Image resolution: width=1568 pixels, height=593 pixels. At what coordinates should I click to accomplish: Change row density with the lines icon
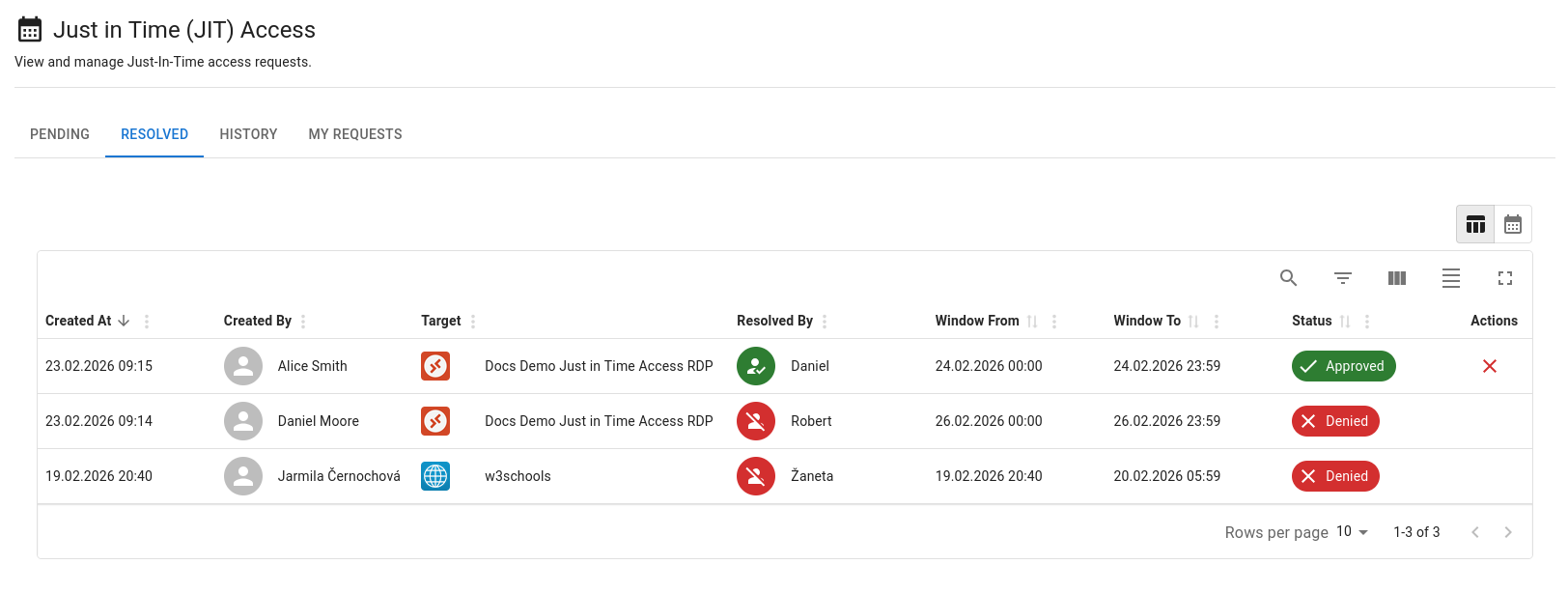click(x=1450, y=278)
